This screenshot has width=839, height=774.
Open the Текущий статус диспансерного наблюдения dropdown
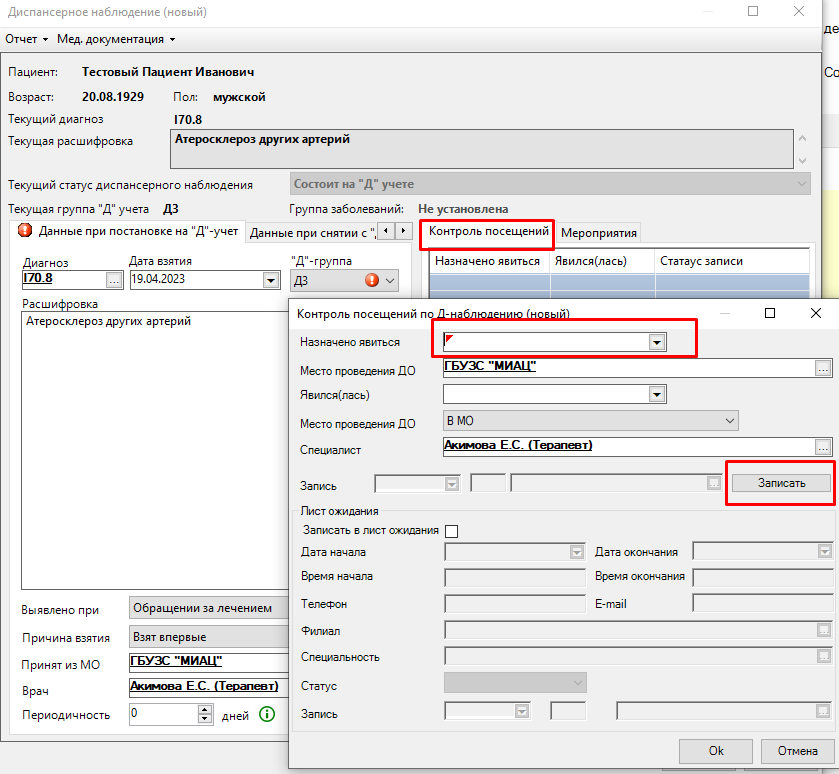point(550,184)
